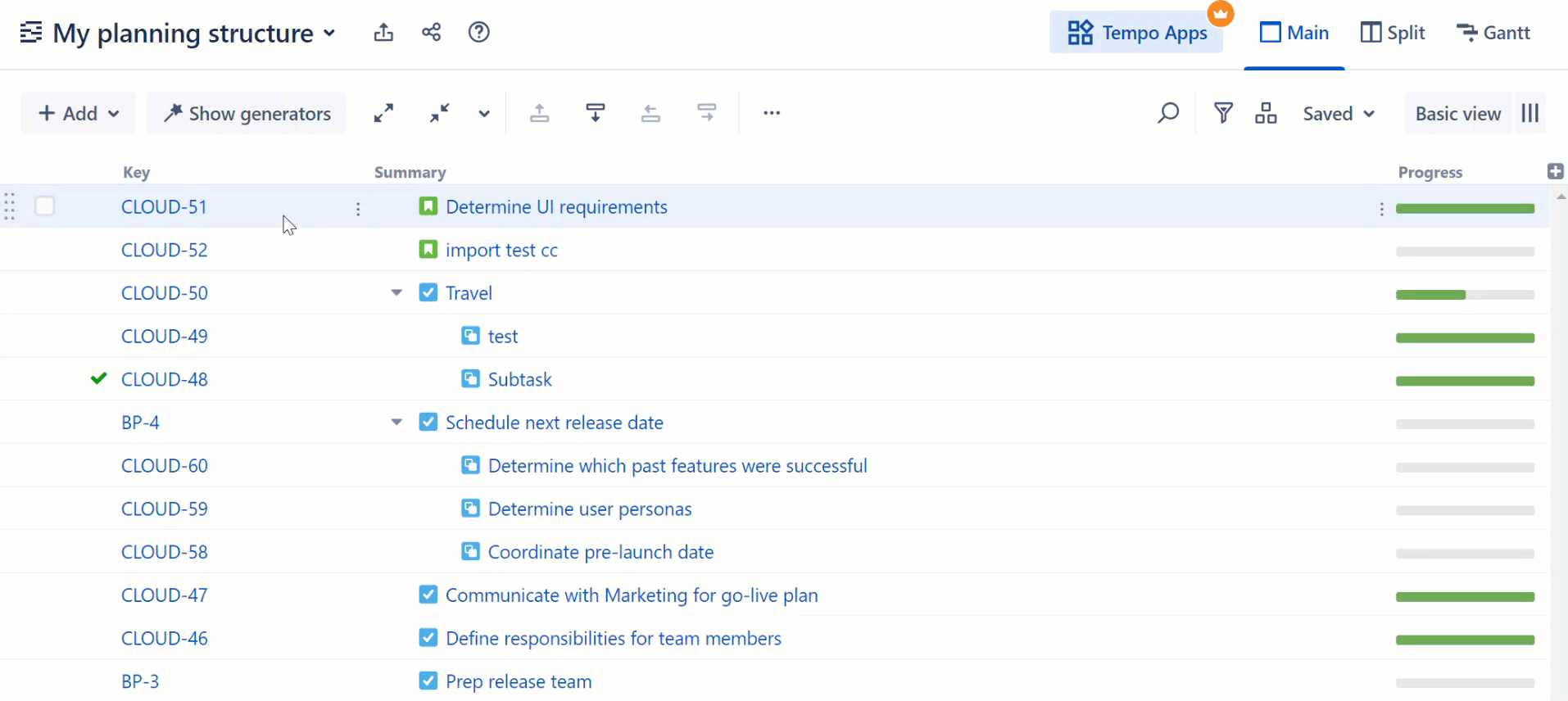
Task: Collapse the Travel task children
Action: pos(397,292)
